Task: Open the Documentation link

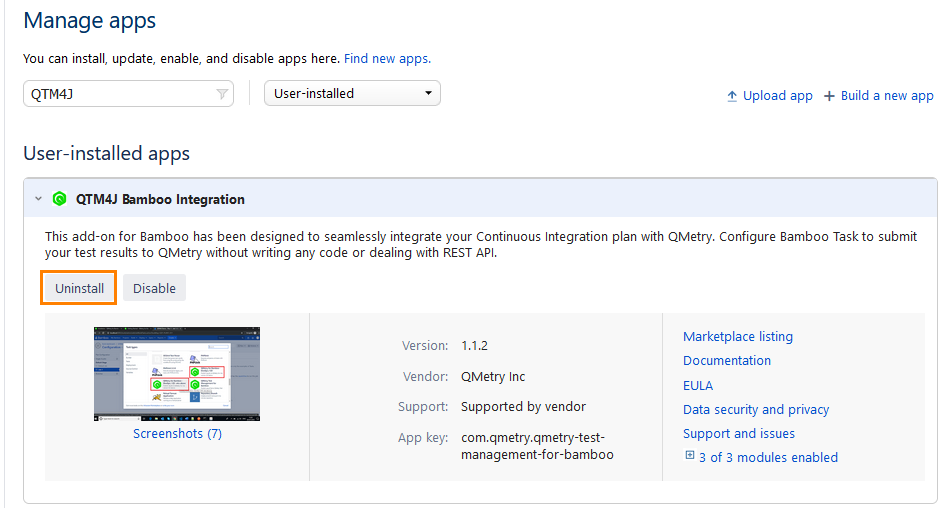Action: click(x=726, y=360)
